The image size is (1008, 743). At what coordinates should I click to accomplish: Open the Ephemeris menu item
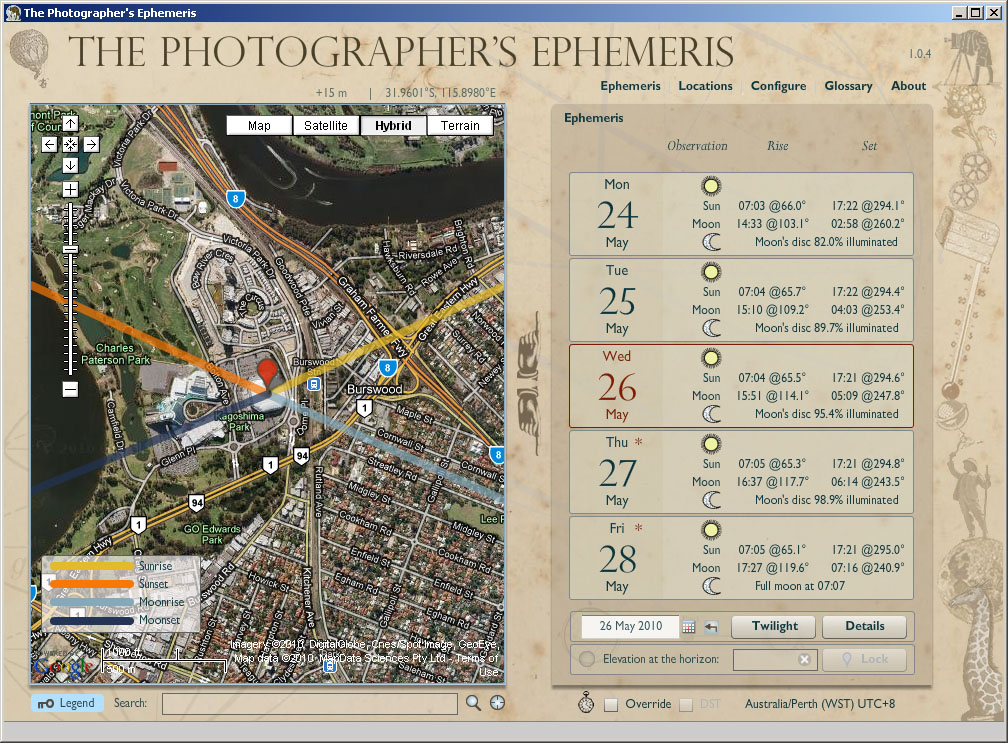point(630,85)
